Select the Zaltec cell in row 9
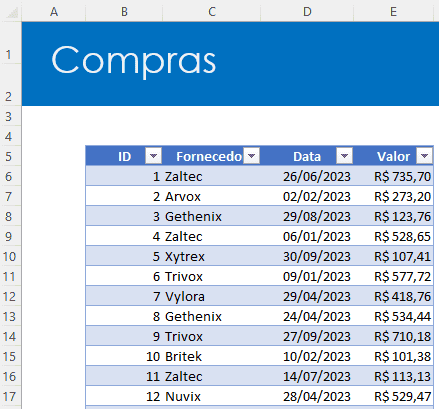 click(x=212, y=236)
